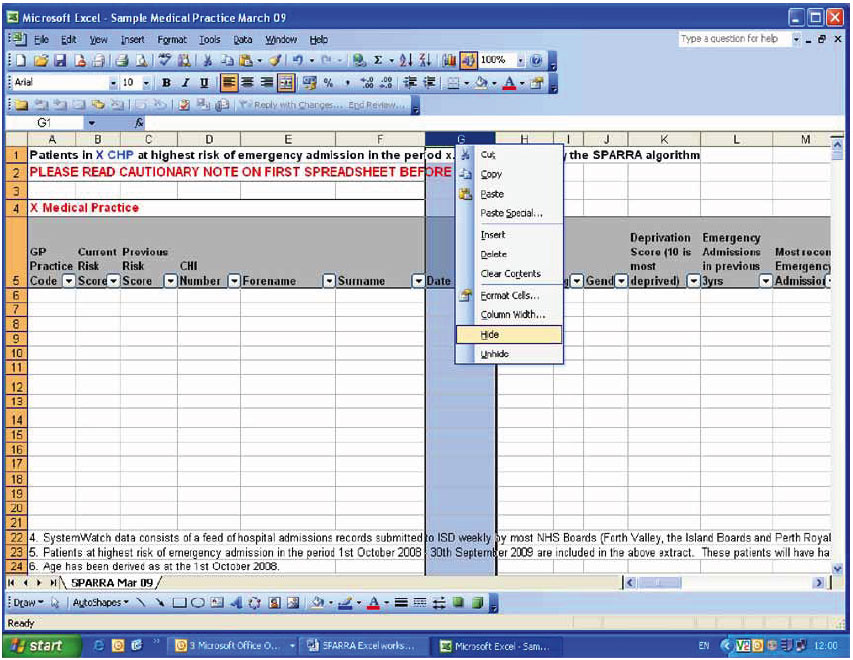
Task: Open the font name dropdown
Action: (x=113, y=83)
